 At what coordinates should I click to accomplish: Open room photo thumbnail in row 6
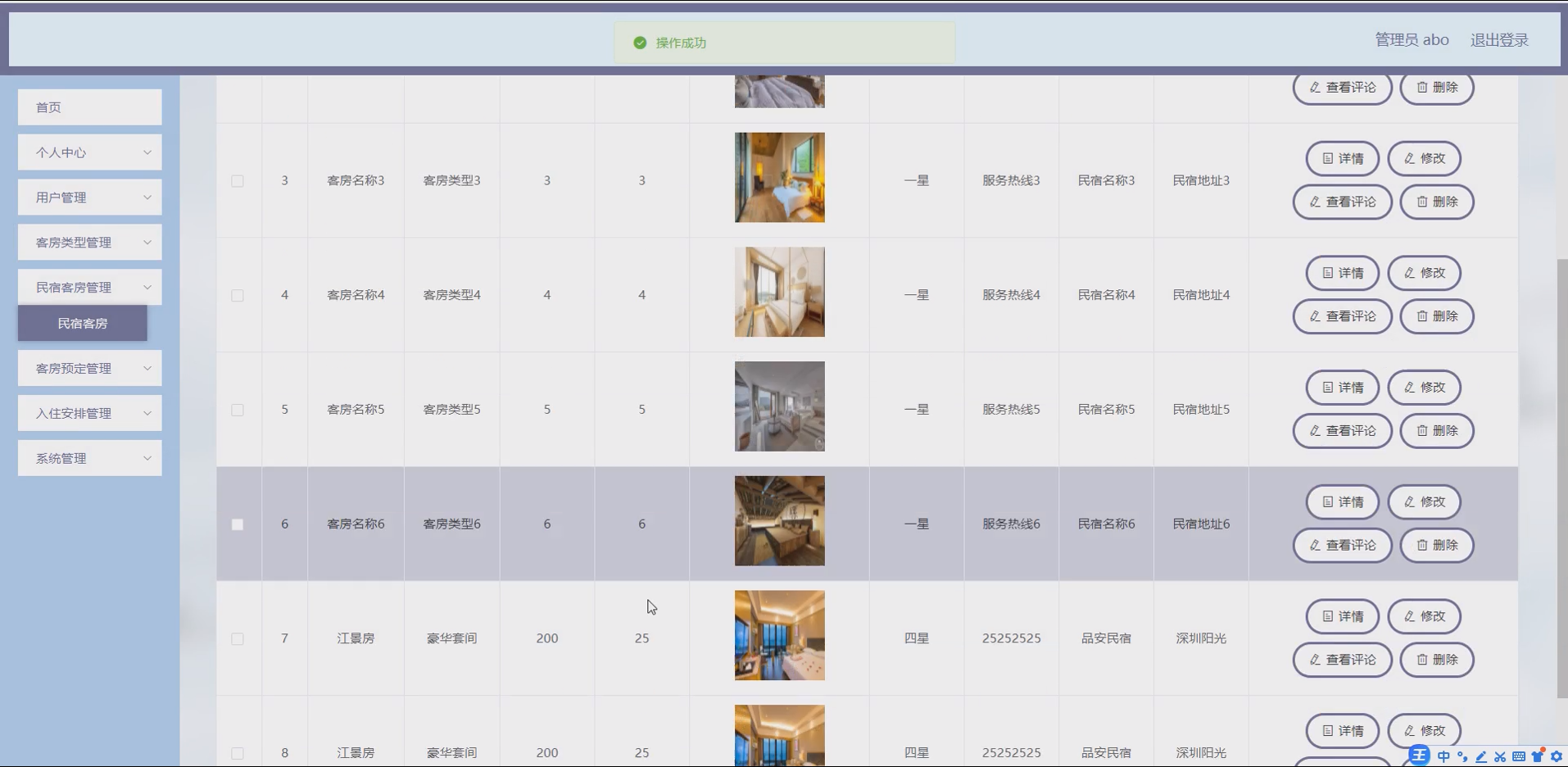[x=780, y=521]
